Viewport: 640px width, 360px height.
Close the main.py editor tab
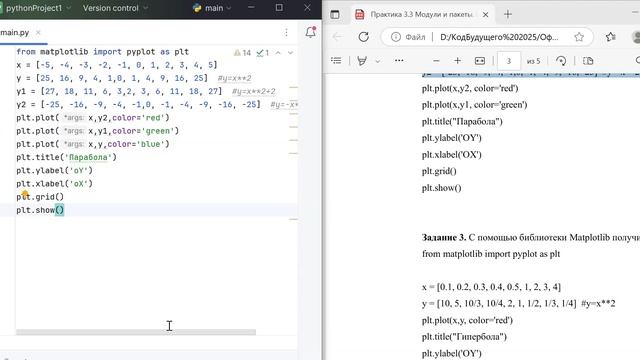tap(38, 33)
